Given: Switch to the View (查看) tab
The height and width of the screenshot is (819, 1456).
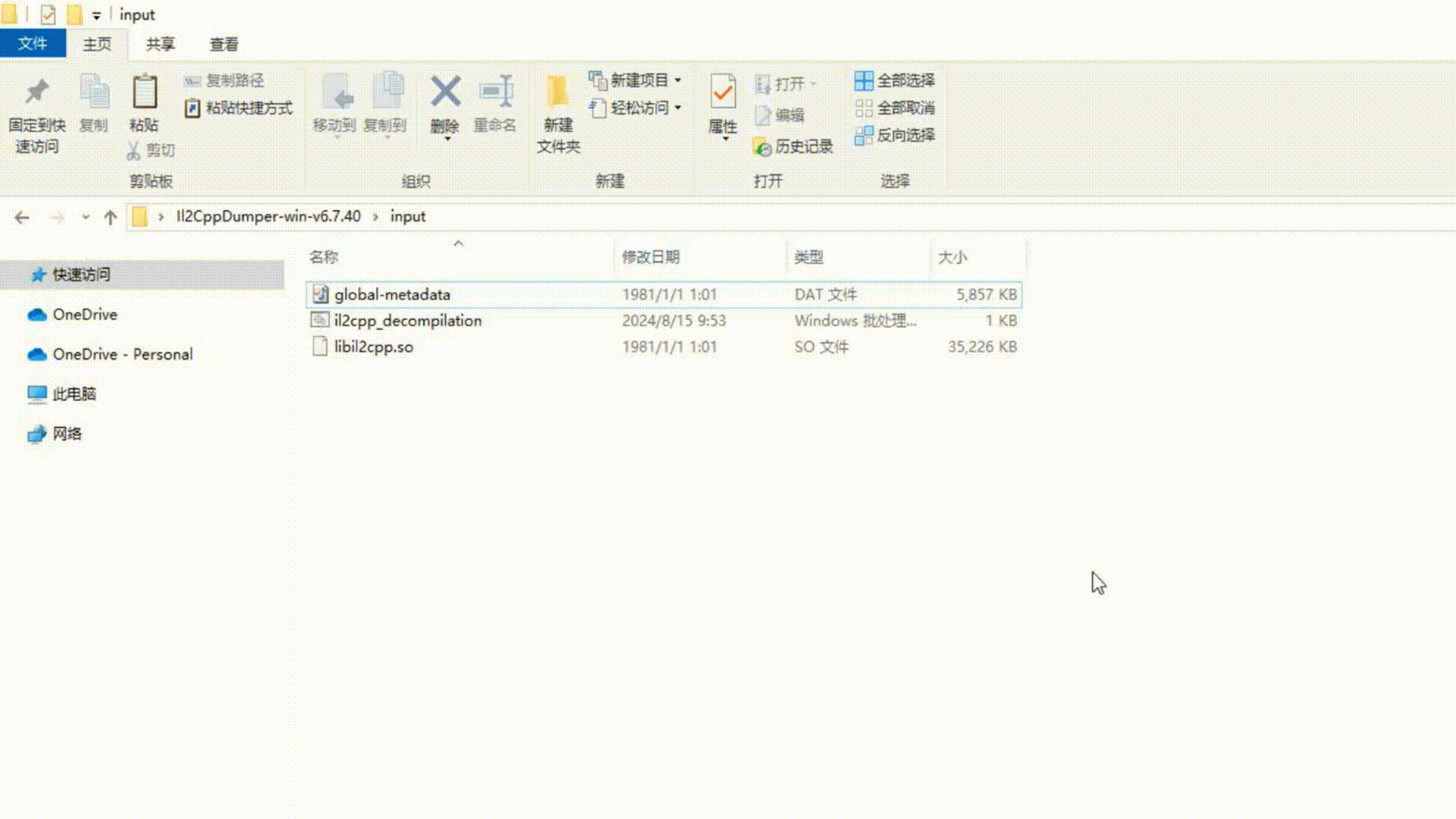Looking at the screenshot, I should pyautogui.click(x=224, y=44).
